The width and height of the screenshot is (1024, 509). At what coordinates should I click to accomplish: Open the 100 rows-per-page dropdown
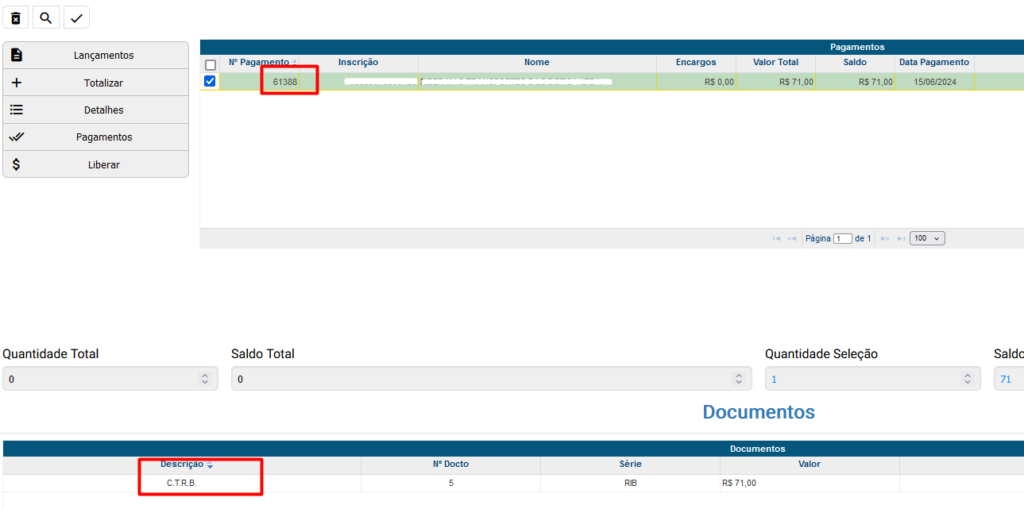927,238
